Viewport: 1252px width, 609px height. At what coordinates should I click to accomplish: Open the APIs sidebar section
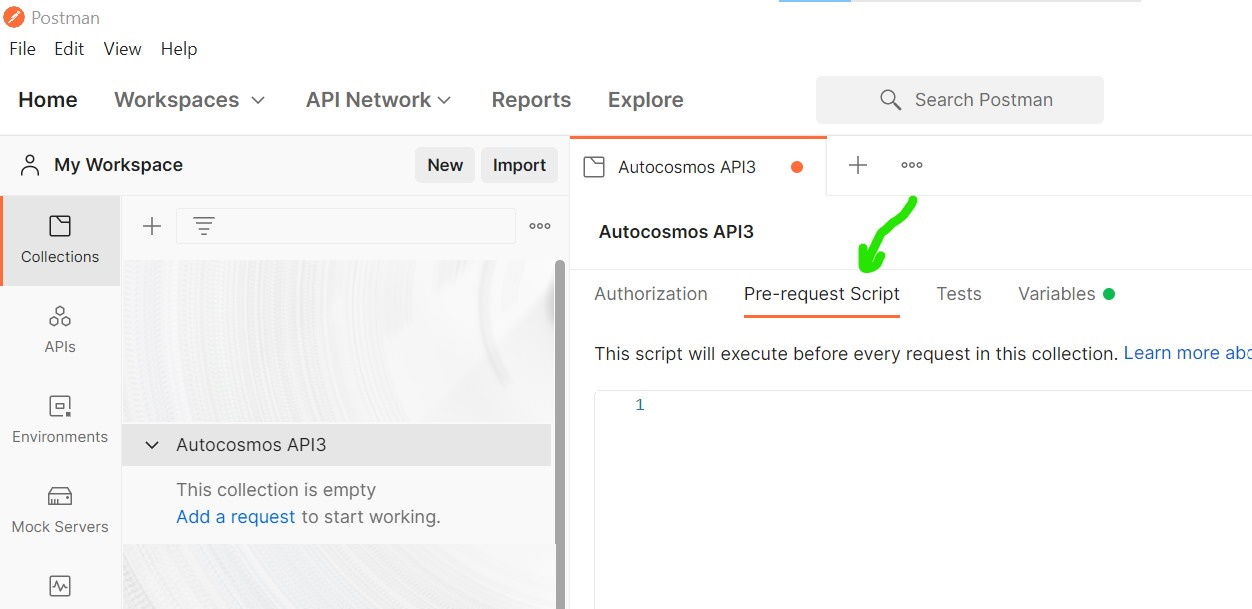click(x=60, y=330)
